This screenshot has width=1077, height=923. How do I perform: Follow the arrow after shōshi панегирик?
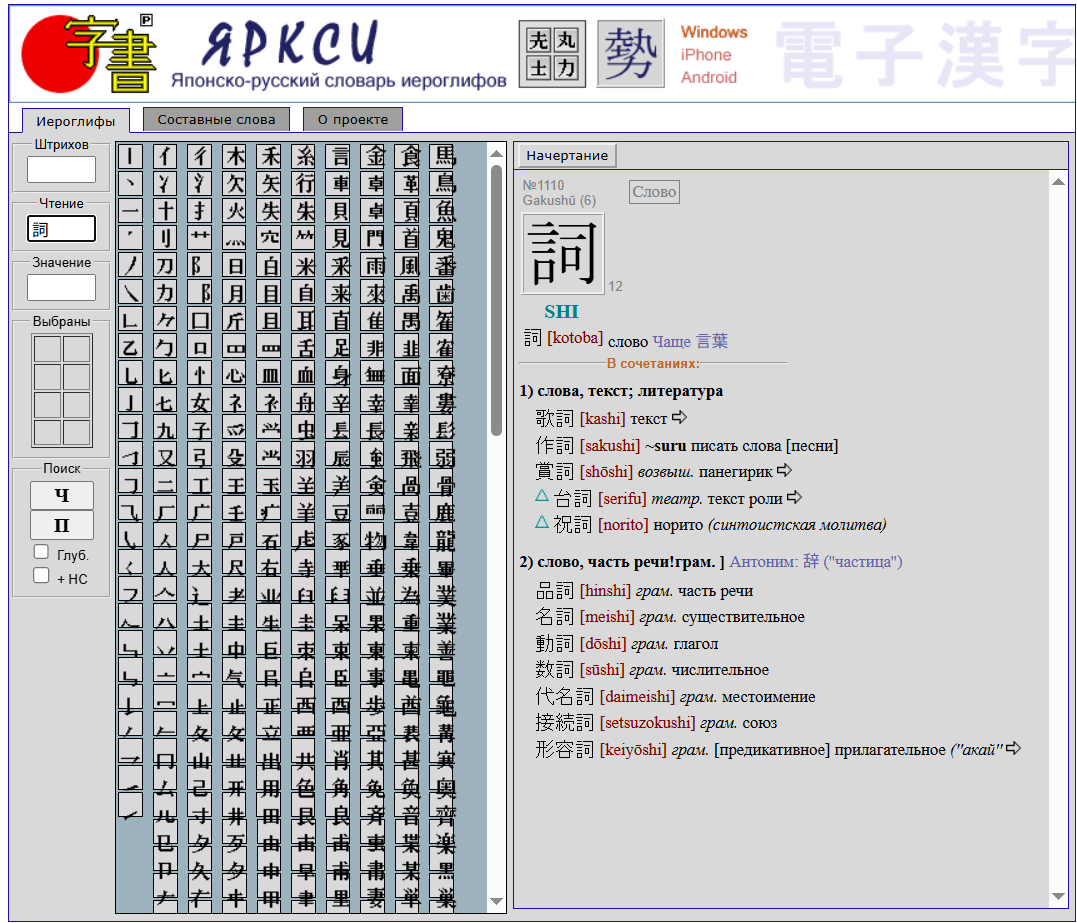point(784,470)
